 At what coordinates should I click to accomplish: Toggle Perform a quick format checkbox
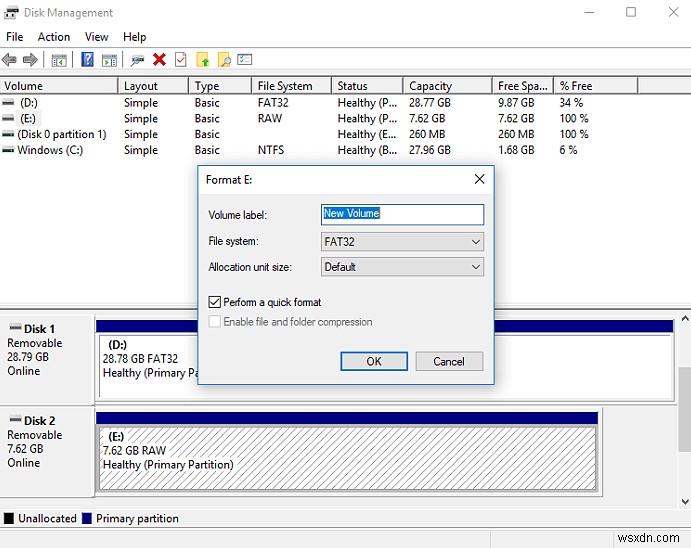pos(214,302)
